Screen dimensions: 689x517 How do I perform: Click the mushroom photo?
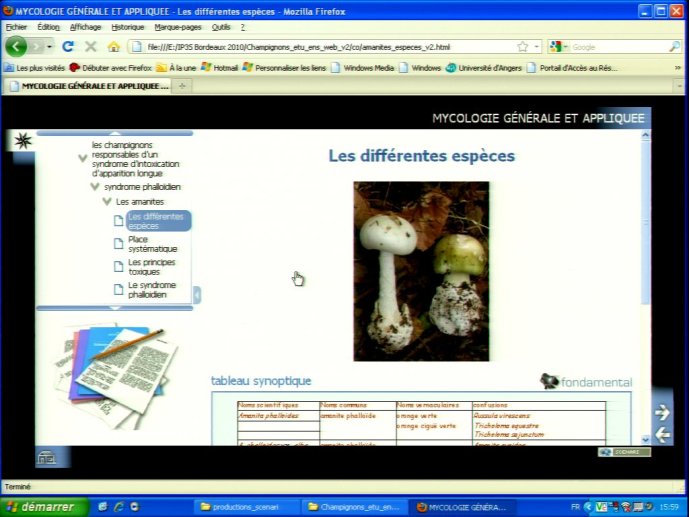[x=421, y=271]
